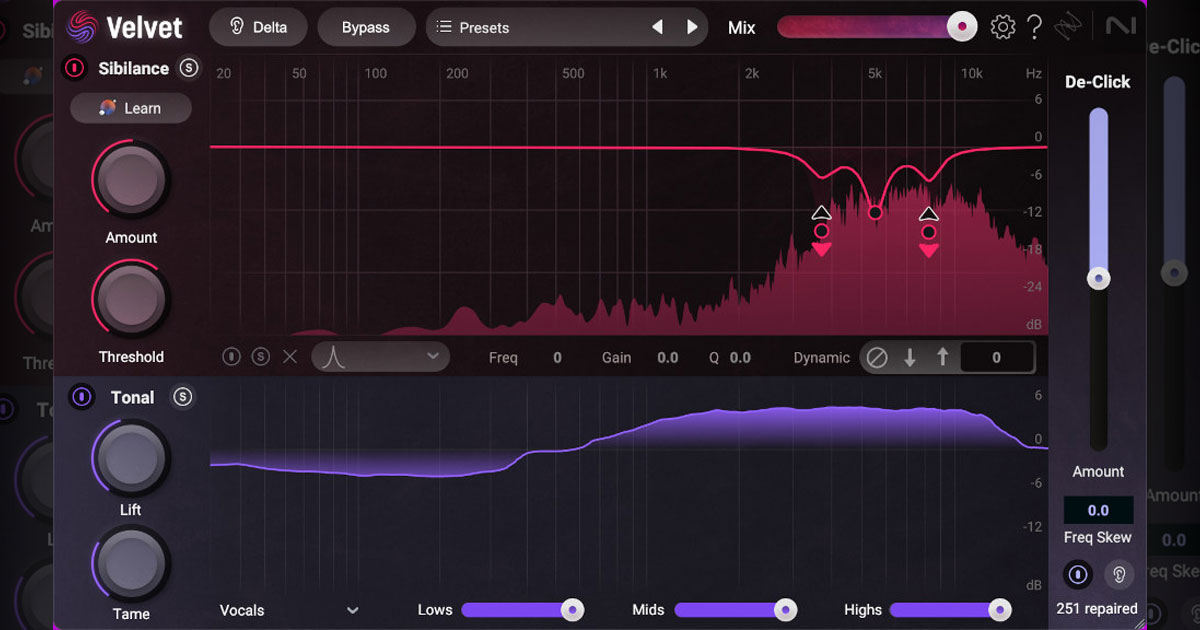Viewport: 1200px width, 630px height.
Task: Adjust the Lows slider handle
Action: pos(572,609)
